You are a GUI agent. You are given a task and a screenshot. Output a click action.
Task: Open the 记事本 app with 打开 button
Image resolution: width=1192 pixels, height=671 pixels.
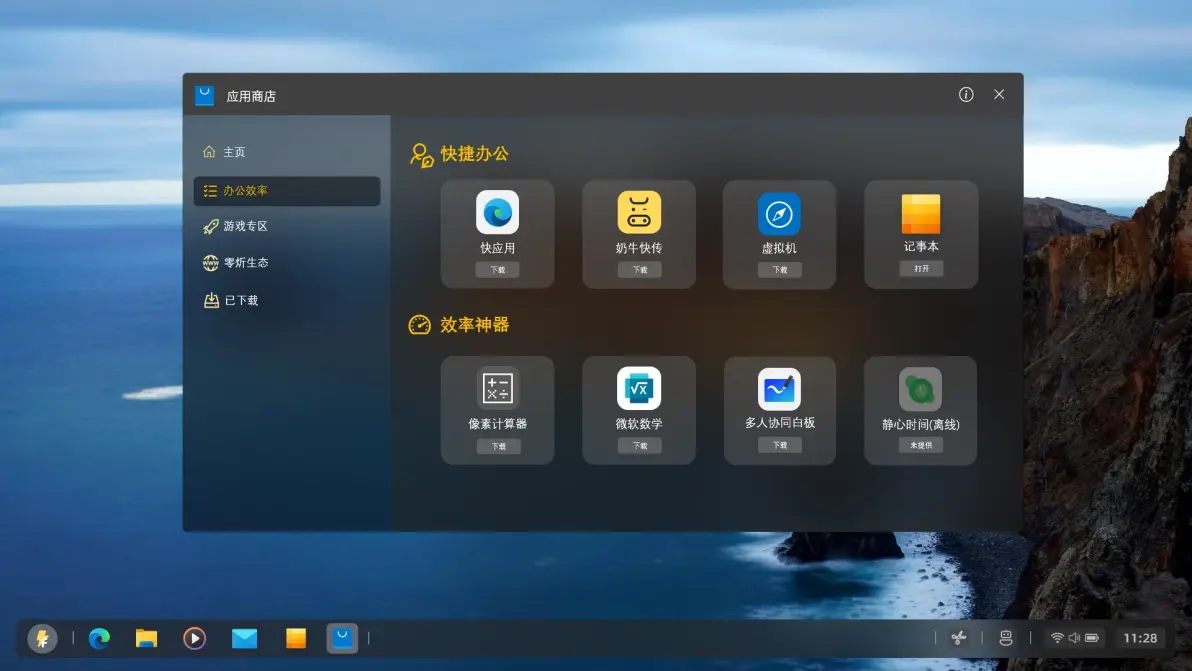[x=921, y=268]
